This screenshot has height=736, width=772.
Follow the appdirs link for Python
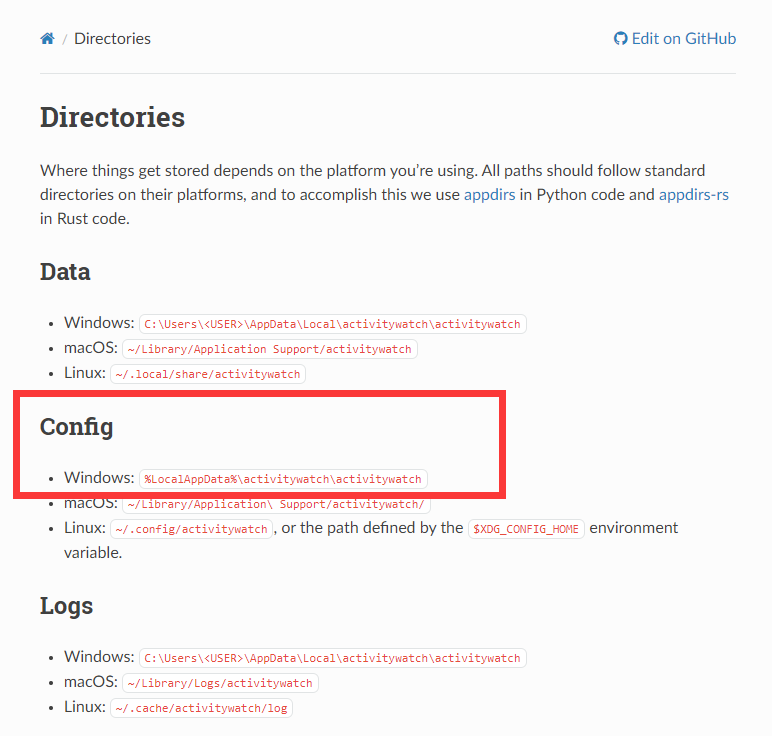[489, 194]
